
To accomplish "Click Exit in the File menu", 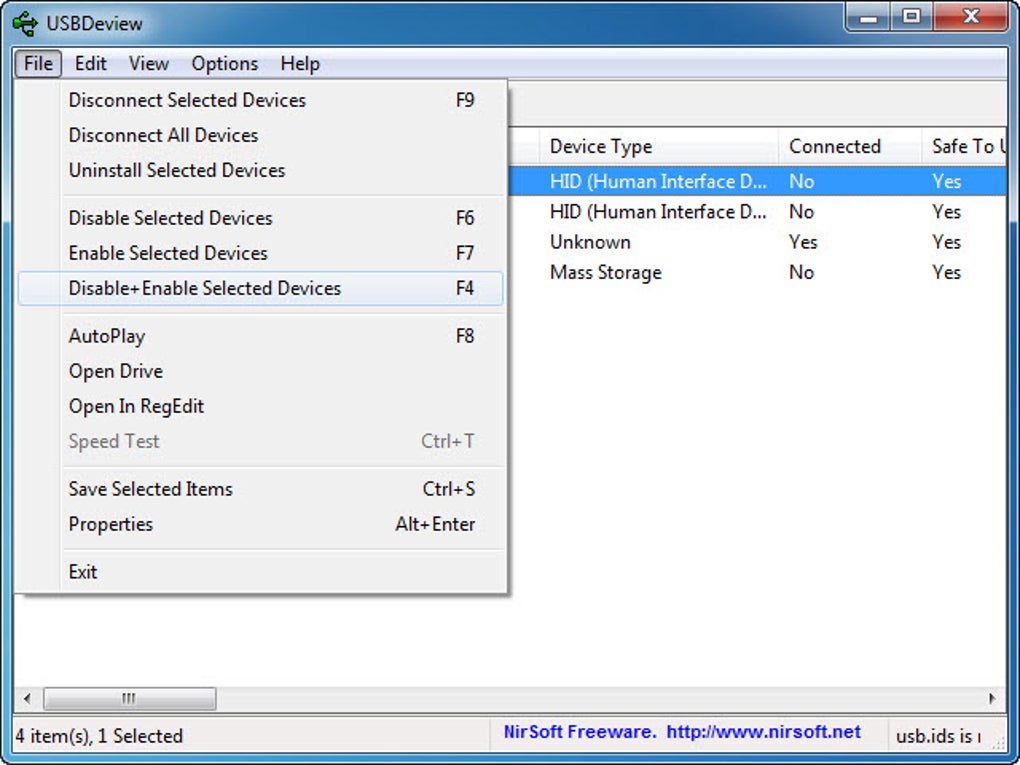I will [83, 572].
